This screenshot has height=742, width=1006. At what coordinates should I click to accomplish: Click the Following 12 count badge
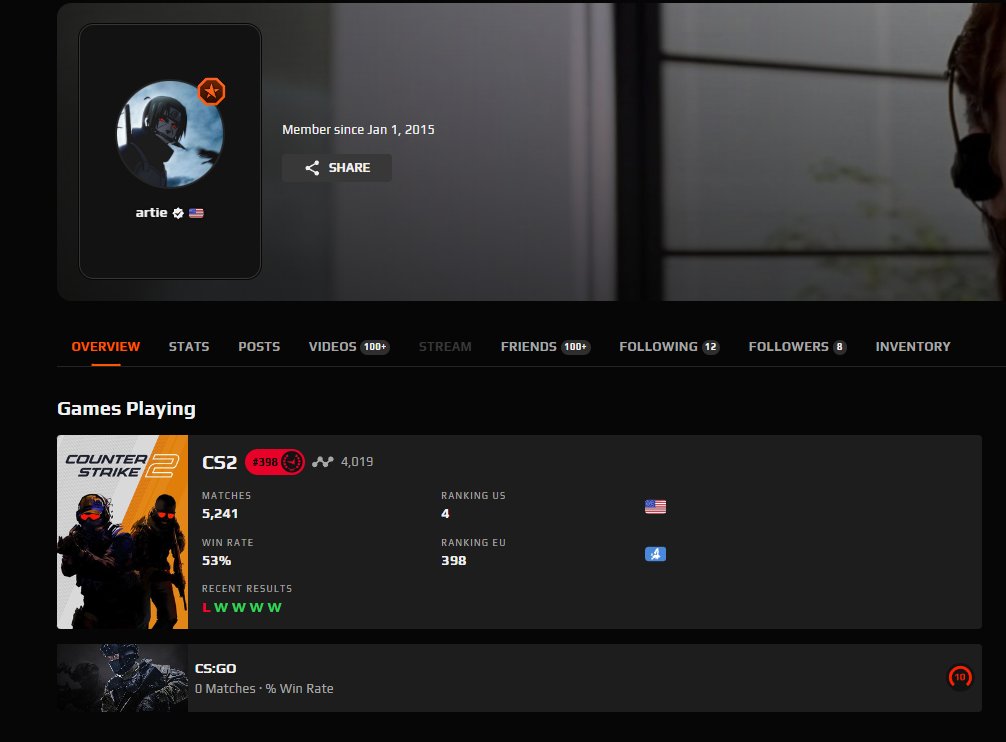(x=710, y=347)
